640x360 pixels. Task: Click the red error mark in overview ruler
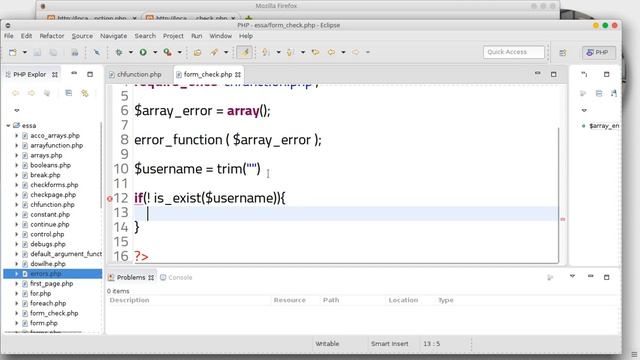click(x=563, y=219)
